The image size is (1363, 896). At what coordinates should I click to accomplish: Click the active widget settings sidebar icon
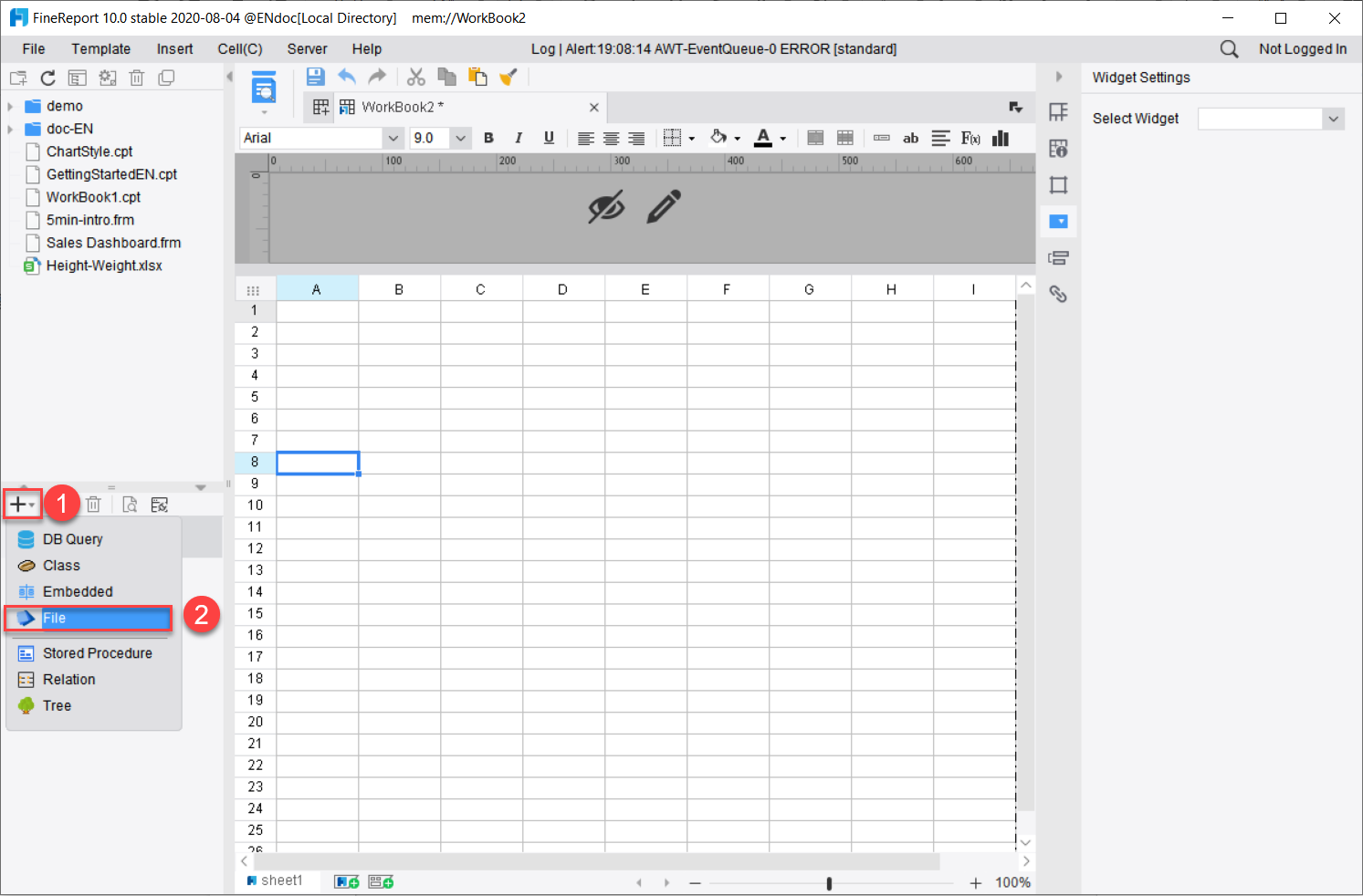[1058, 222]
